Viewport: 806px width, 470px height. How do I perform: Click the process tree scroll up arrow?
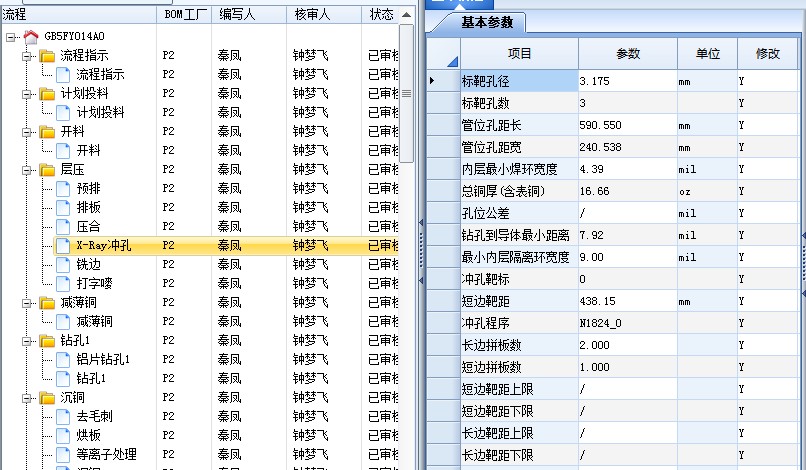coord(406,15)
